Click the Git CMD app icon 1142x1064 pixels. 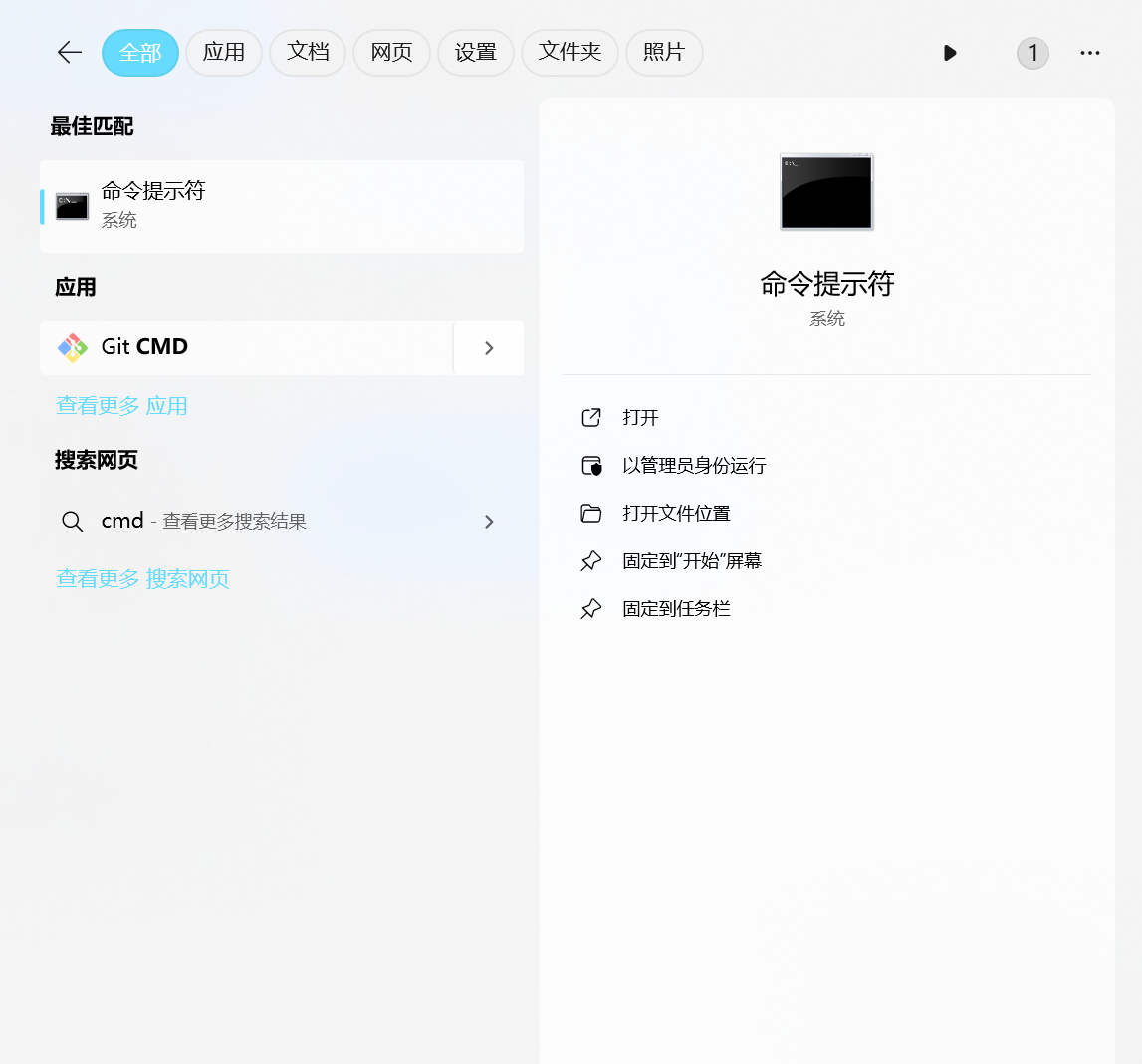(72, 347)
